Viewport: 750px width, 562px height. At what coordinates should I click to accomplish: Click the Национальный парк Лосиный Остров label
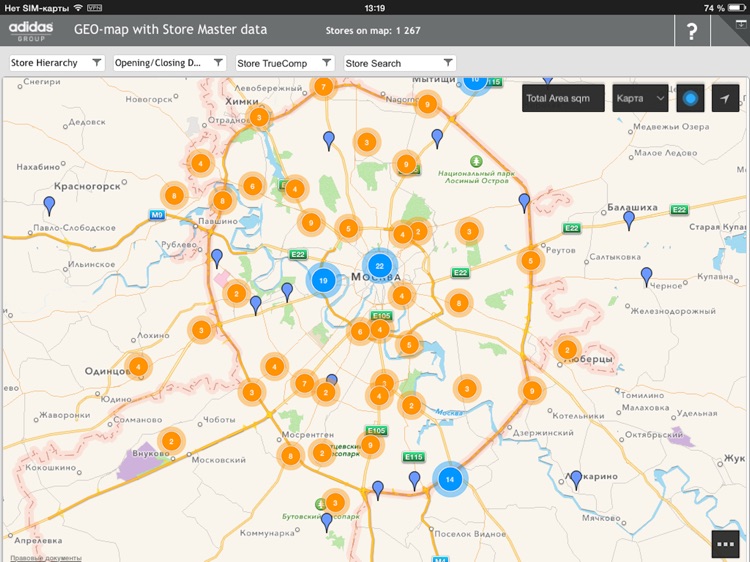tap(476, 177)
